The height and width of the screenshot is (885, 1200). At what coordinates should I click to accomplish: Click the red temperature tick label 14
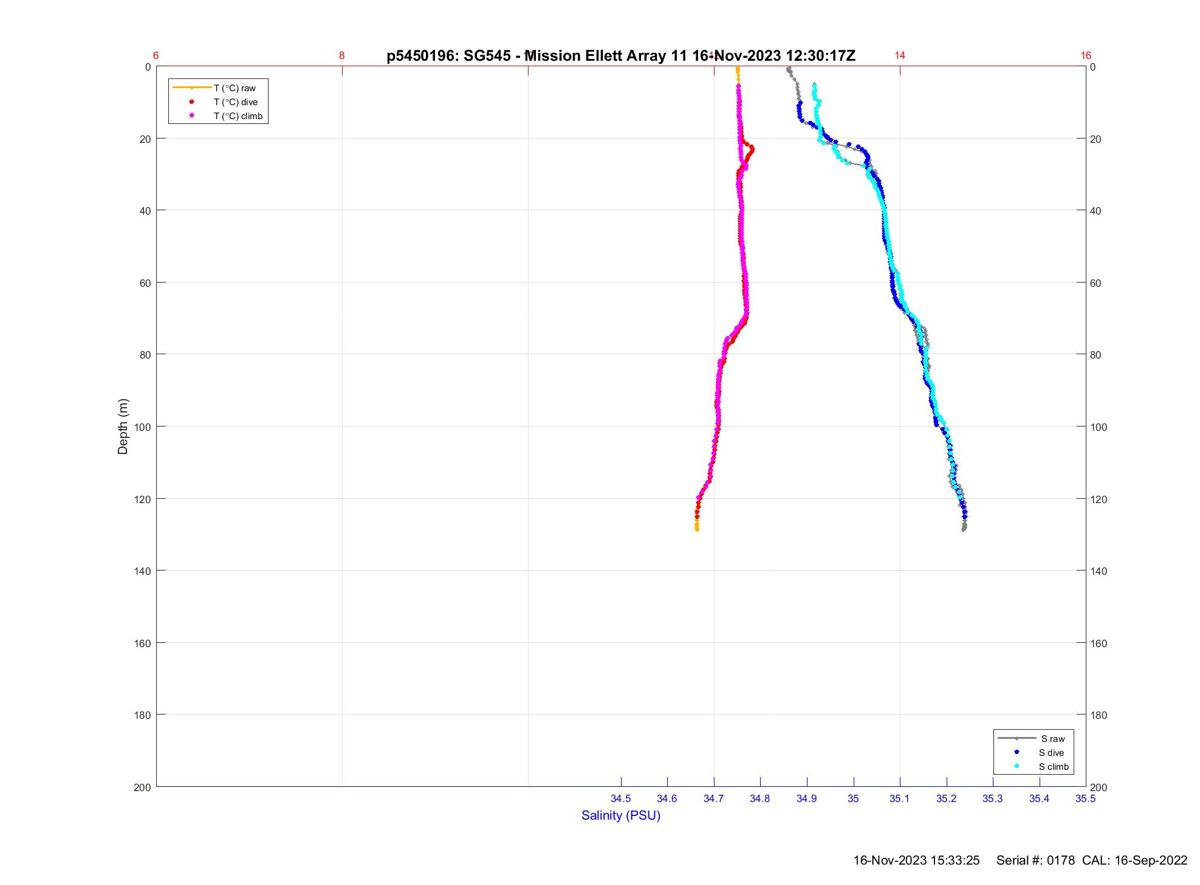click(900, 56)
